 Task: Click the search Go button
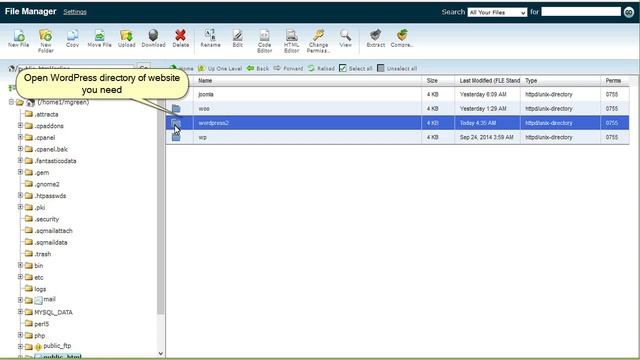629,12
